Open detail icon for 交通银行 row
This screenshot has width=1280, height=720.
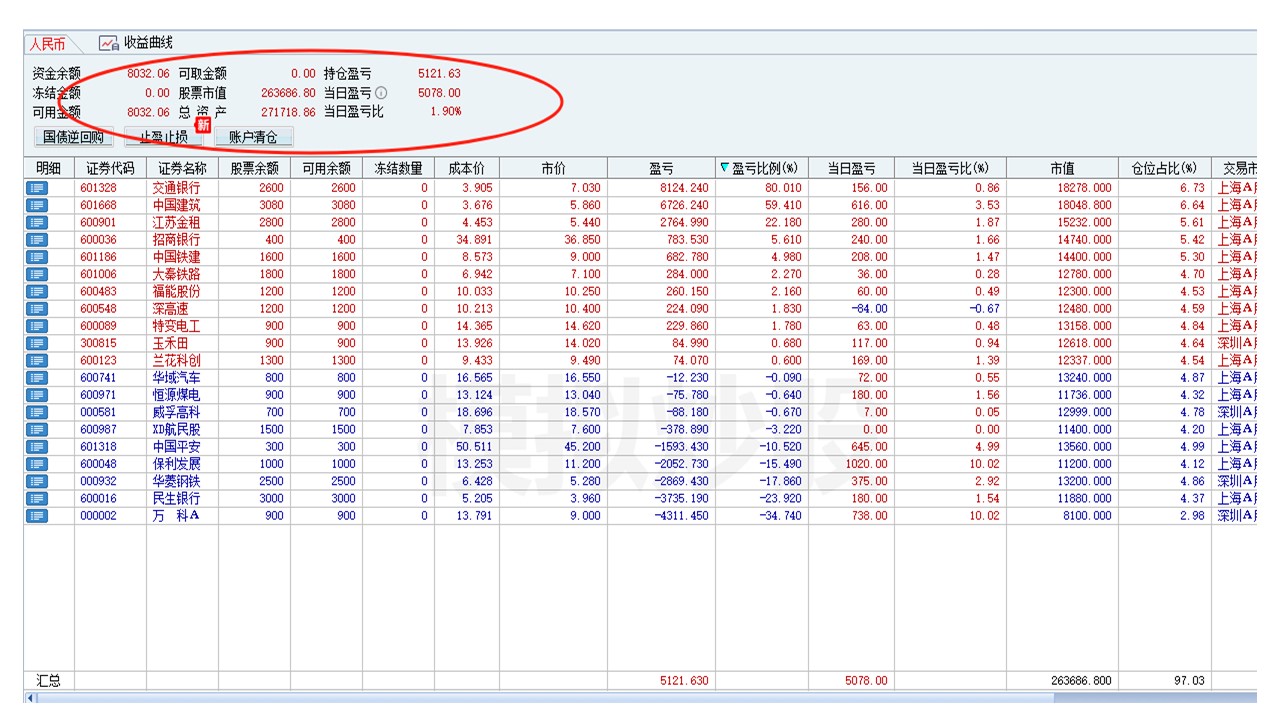click(x=37, y=188)
